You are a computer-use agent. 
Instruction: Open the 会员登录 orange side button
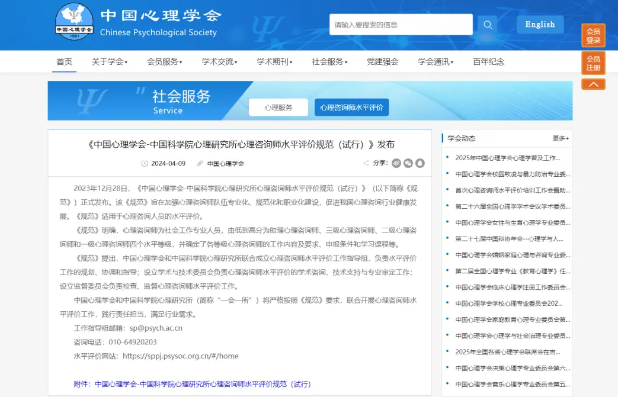coord(593,35)
